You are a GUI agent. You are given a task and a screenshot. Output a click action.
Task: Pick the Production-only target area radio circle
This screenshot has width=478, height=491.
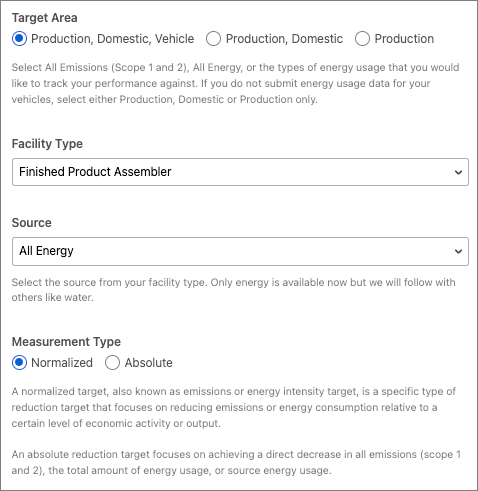[362, 39]
